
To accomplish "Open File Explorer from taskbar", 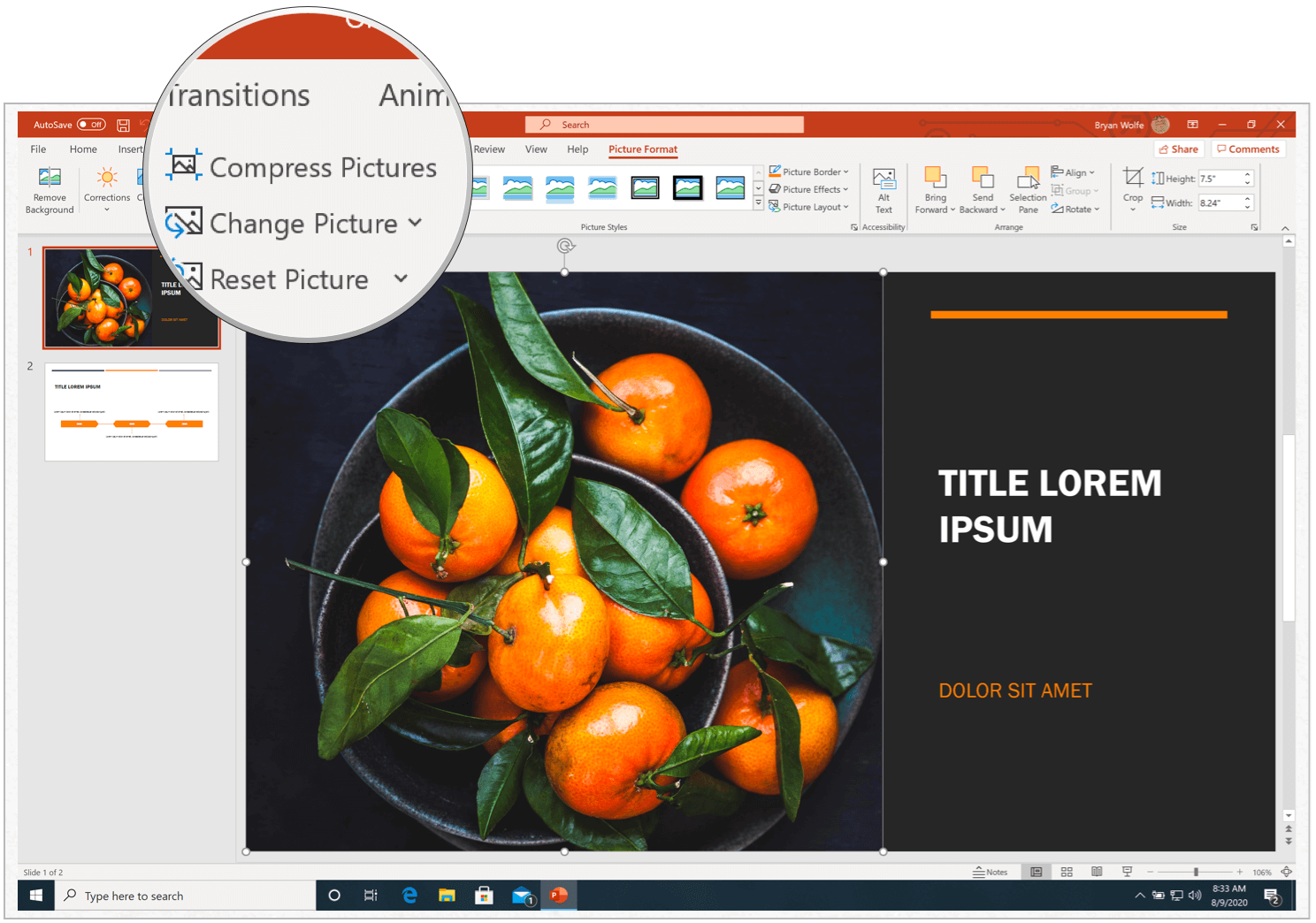I will (x=447, y=896).
